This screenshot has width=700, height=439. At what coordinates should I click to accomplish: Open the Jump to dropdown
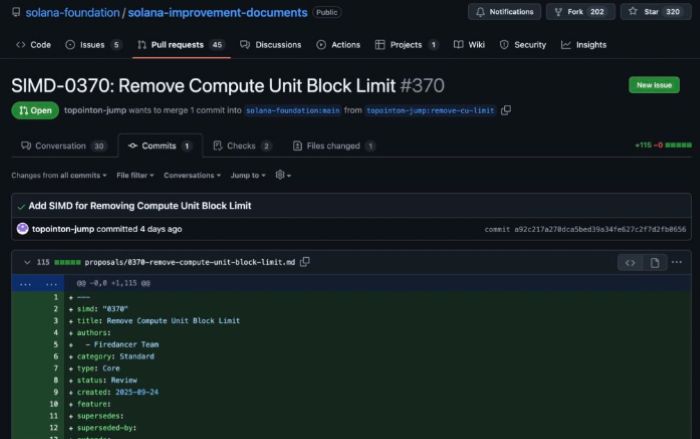click(248, 176)
